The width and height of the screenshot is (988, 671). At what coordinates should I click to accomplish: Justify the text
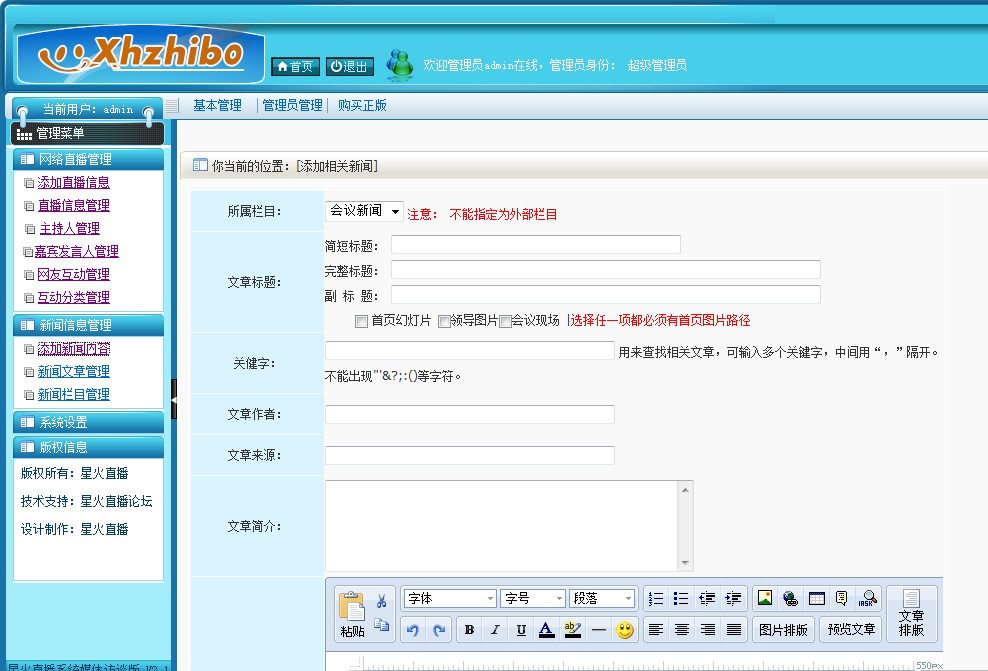coord(733,629)
